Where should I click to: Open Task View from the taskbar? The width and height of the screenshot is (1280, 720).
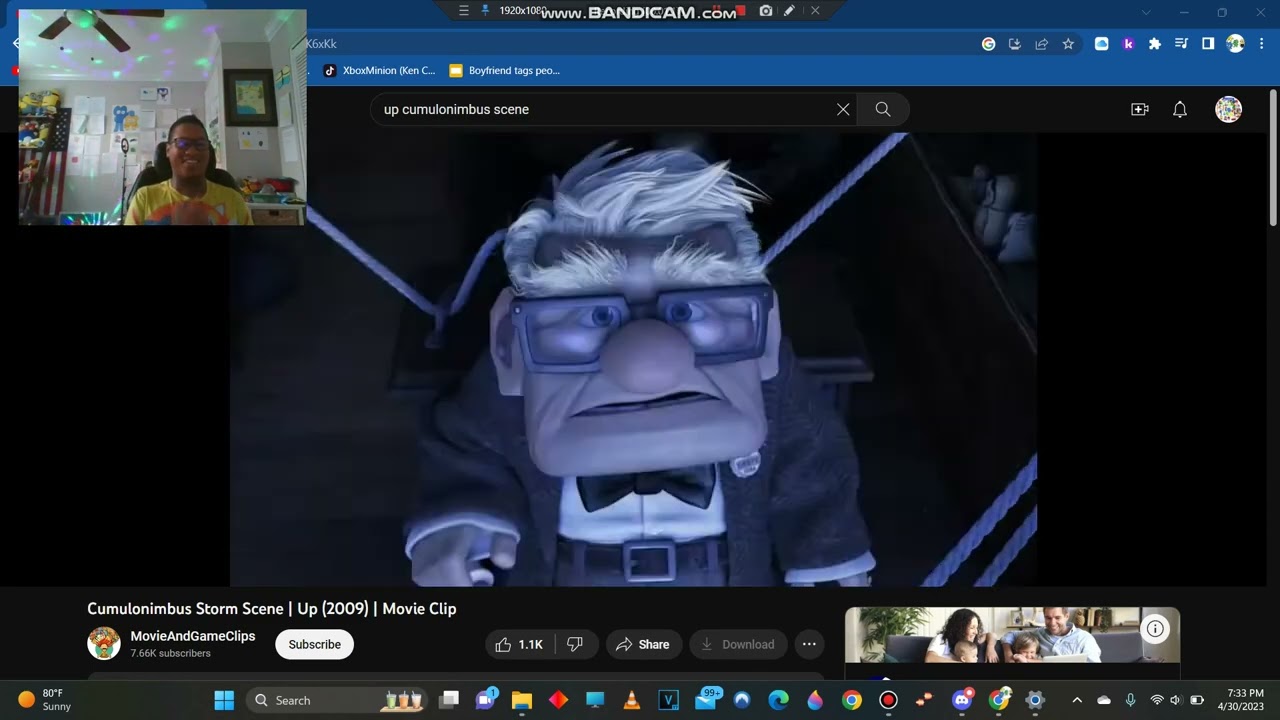tap(450, 700)
